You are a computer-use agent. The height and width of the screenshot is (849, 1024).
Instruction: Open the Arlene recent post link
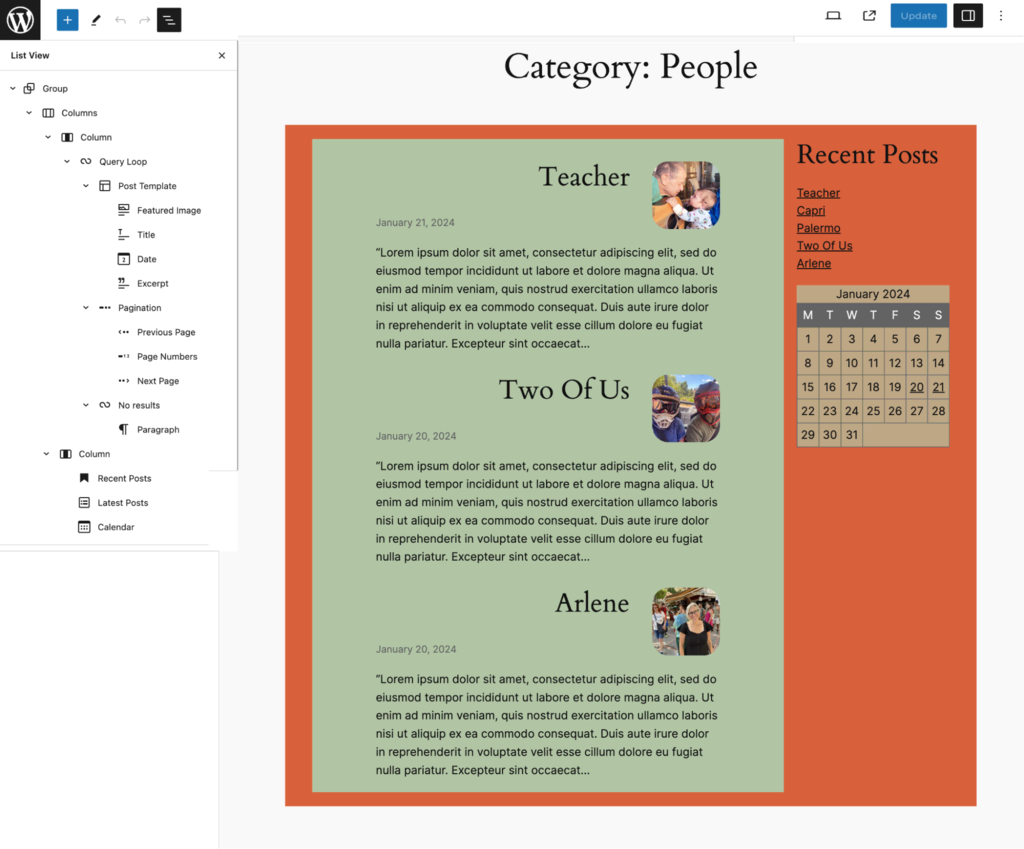coord(814,263)
